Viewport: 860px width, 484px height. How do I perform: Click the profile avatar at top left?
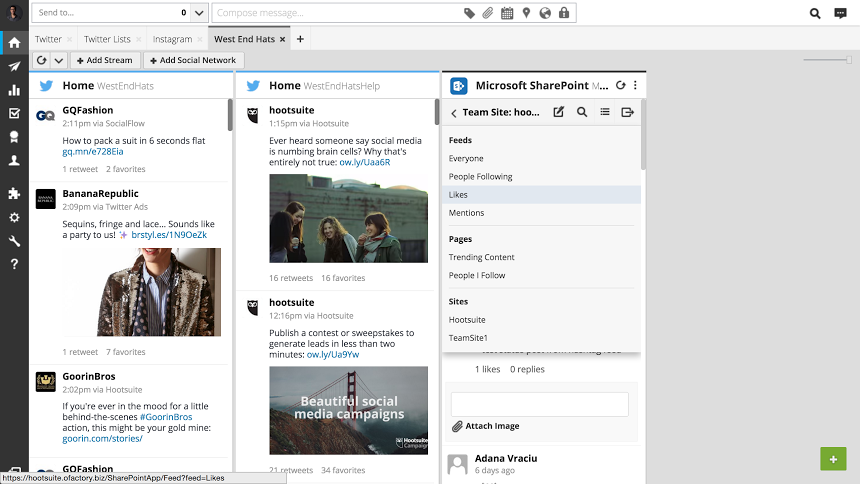coord(14,12)
